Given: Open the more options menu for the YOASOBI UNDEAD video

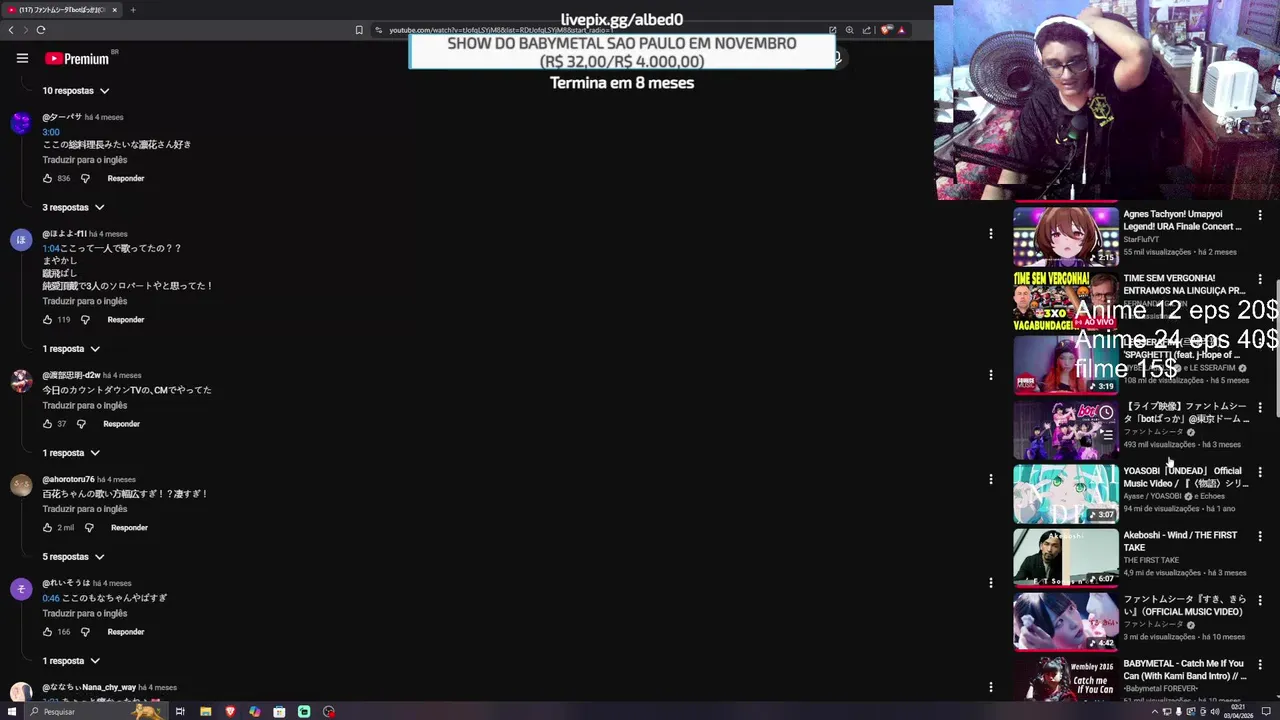Looking at the screenshot, I should point(1260,472).
